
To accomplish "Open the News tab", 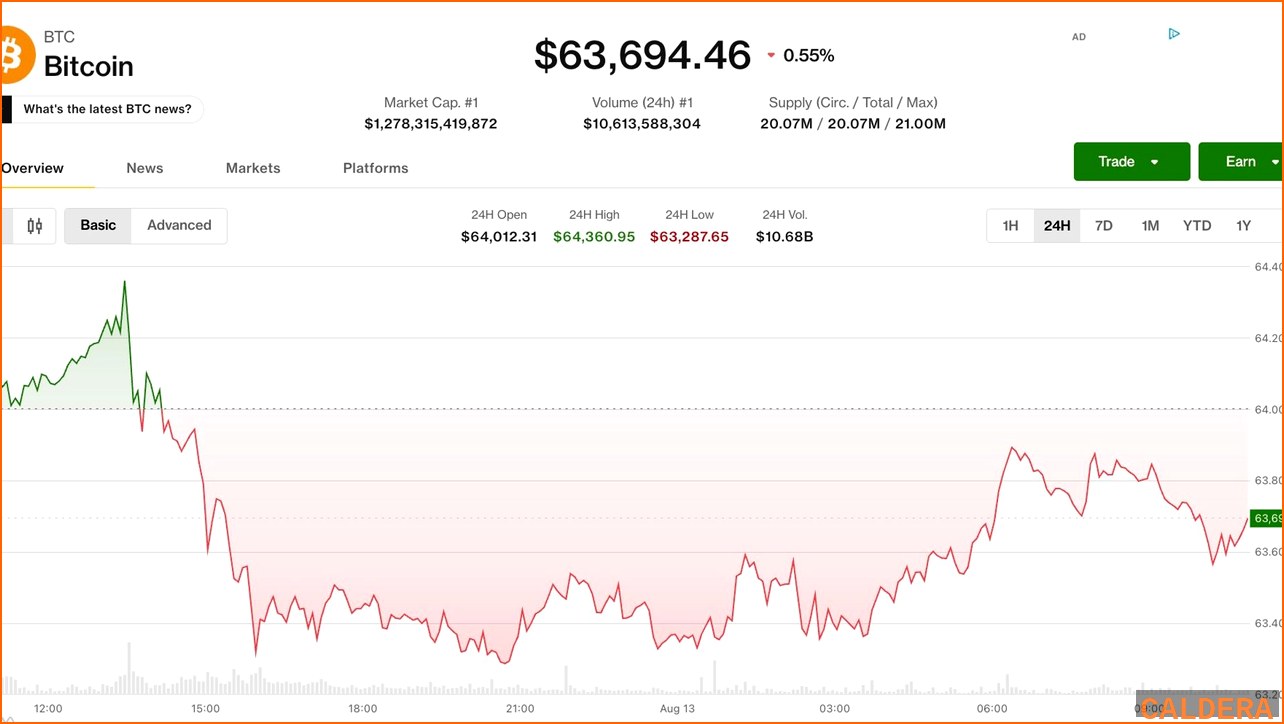I will tap(145, 168).
